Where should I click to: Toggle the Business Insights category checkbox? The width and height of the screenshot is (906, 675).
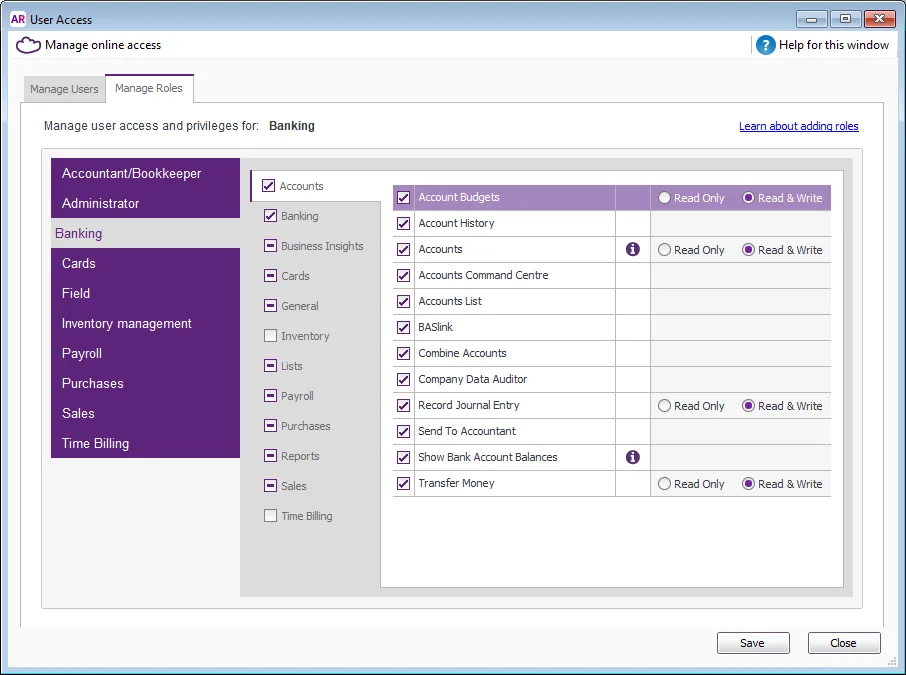270,246
